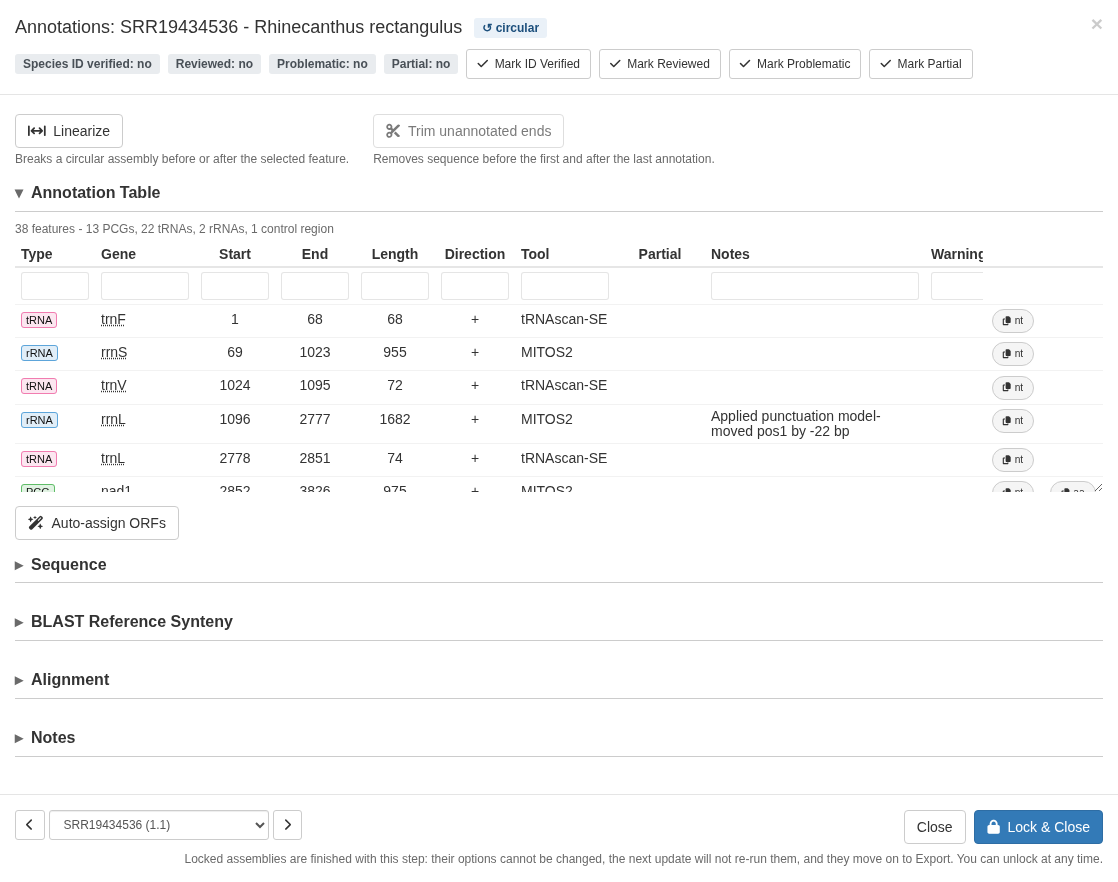Click the End filter input
Screen dimensions: 1118x882
pos(314,286)
